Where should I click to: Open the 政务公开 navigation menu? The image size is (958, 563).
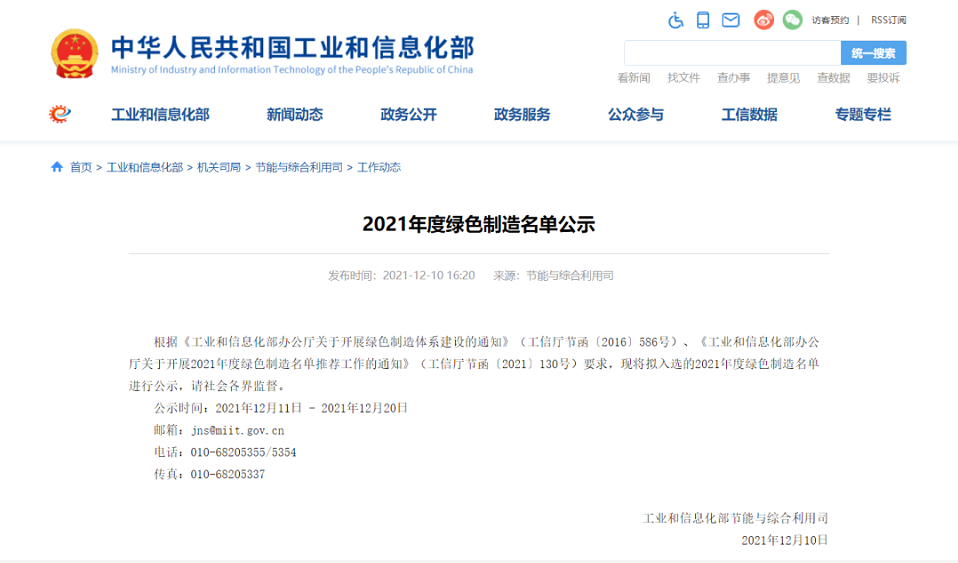click(x=408, y=114)
